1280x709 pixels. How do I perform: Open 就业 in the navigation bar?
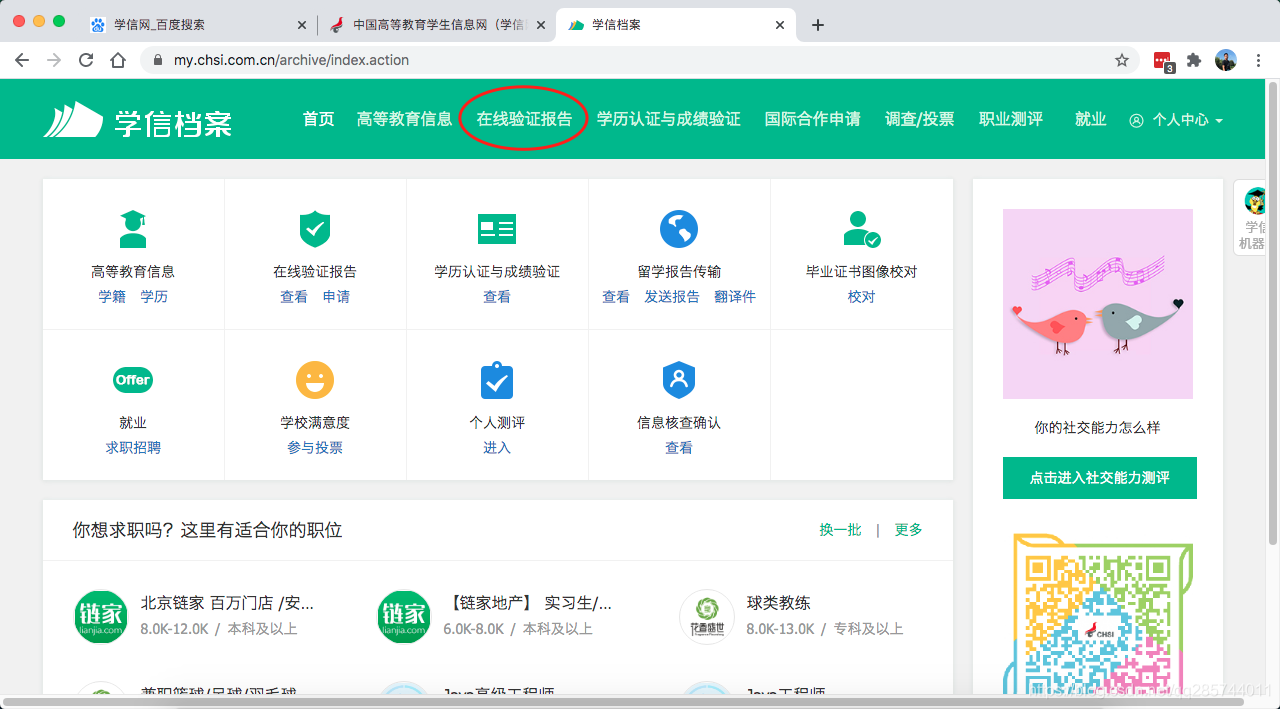pyautogui.click(x=1091, y=119)
